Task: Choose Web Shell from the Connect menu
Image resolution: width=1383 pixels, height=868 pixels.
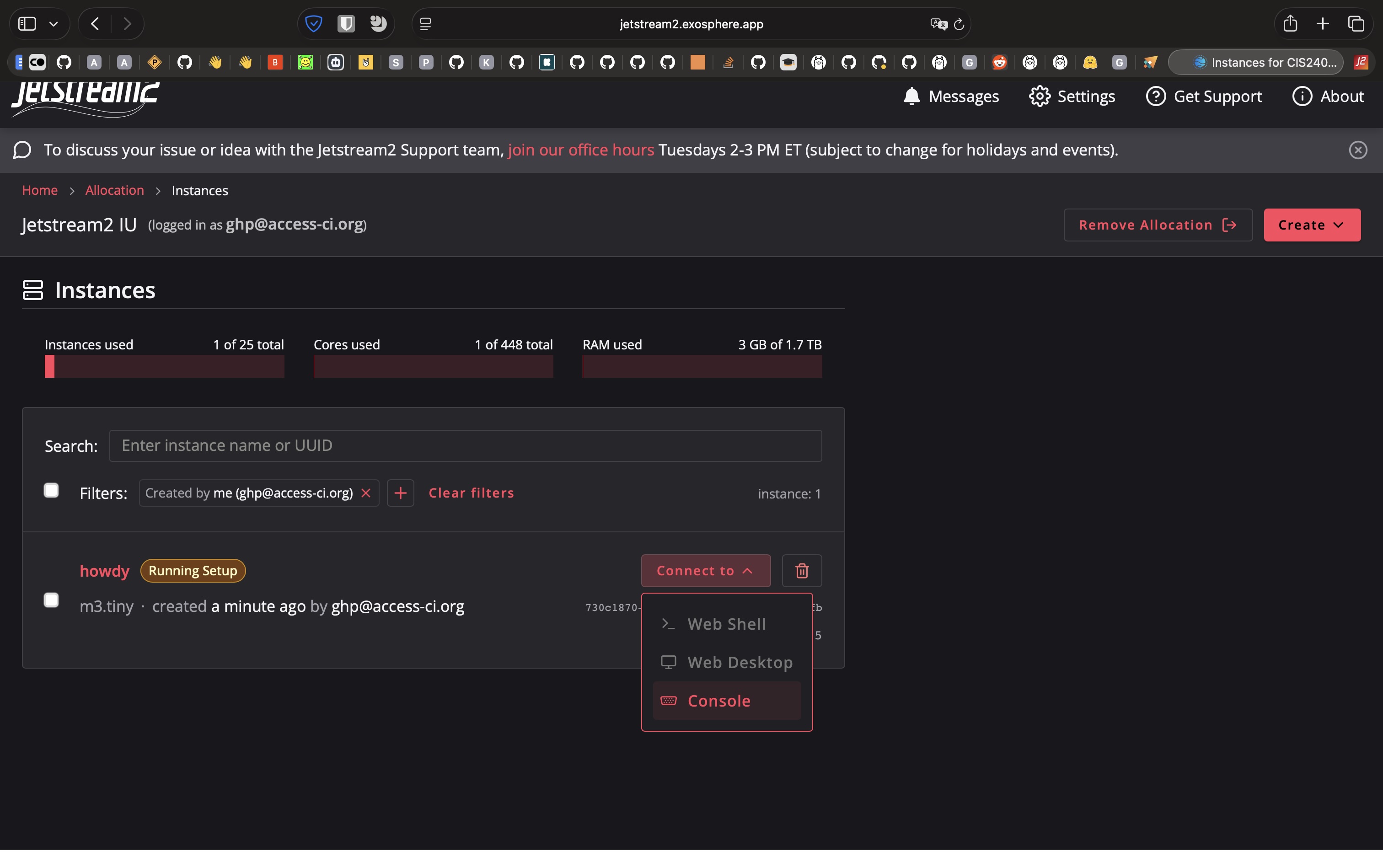Action: (x=727, y=624)
